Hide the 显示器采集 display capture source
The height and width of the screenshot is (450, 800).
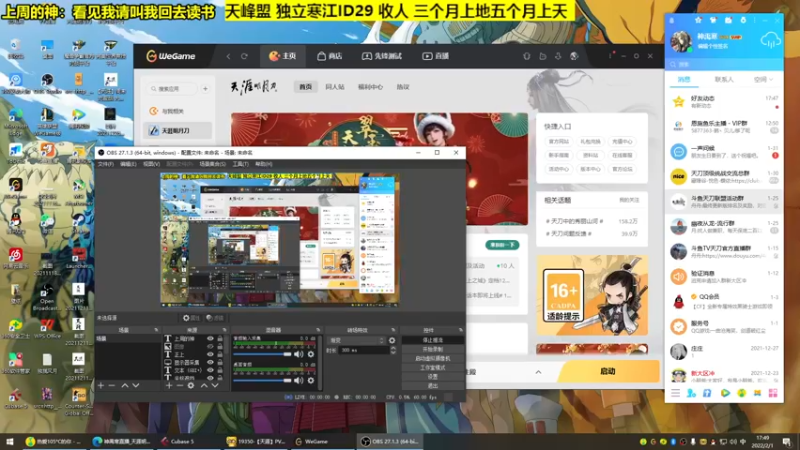pyautogui.click(x=210, y=362)
